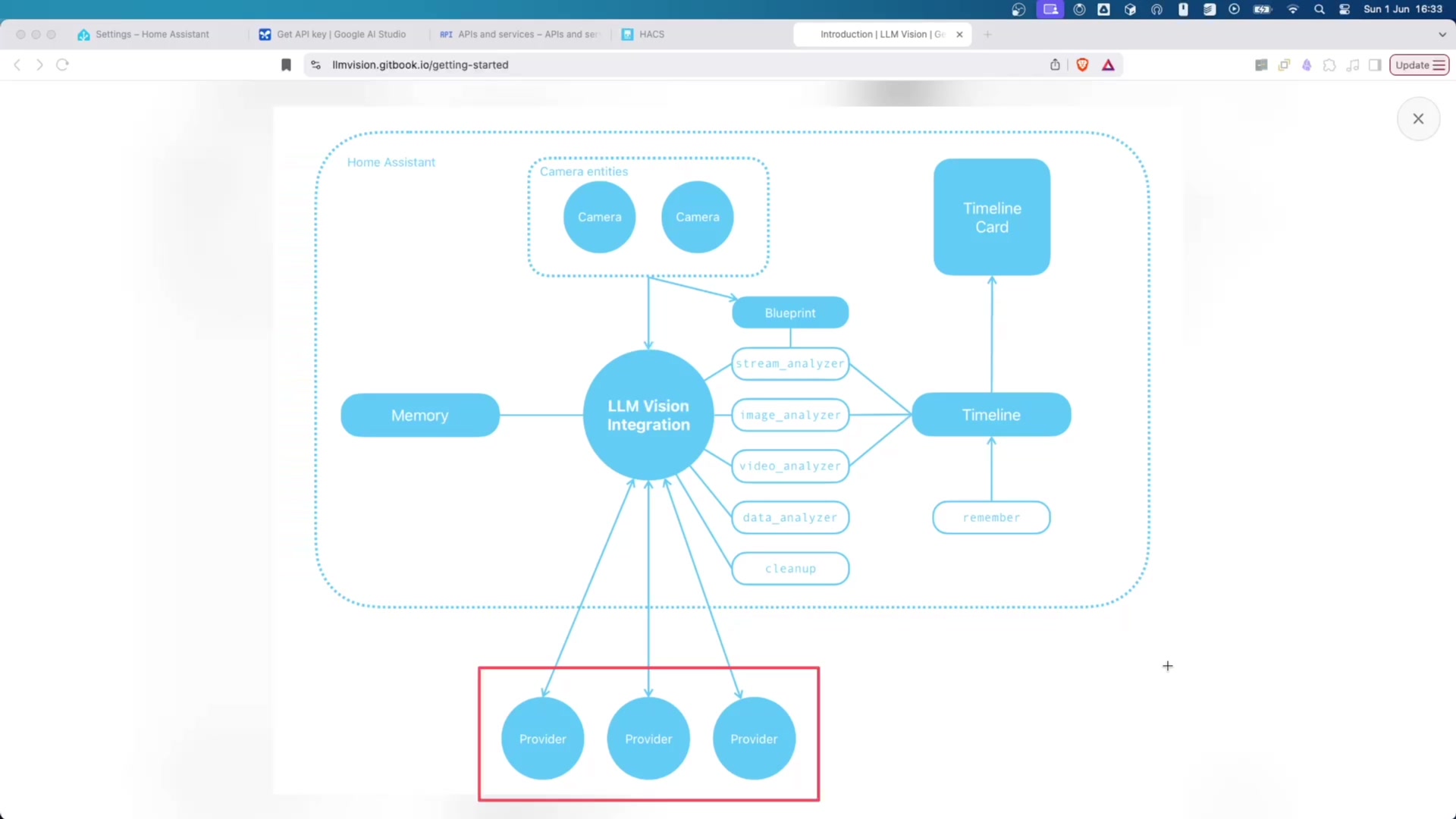Viewport: 1456px width, 819px height.
Task: Go back to the previous page
Action: (x=17, y=65)
